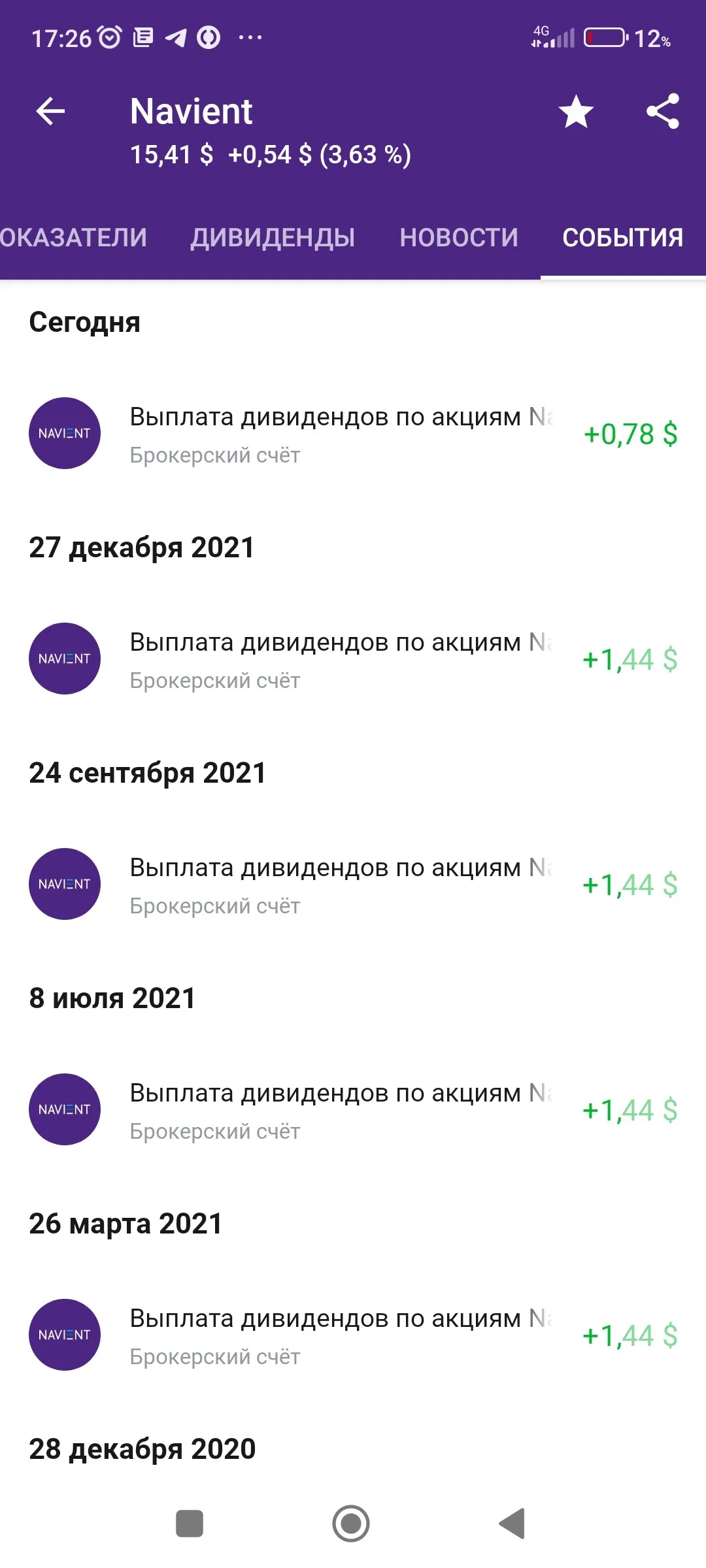Open the 24 сентября 2021 dividend payout
Viewport: 706px width, 1568px height.
coord(353,885)
